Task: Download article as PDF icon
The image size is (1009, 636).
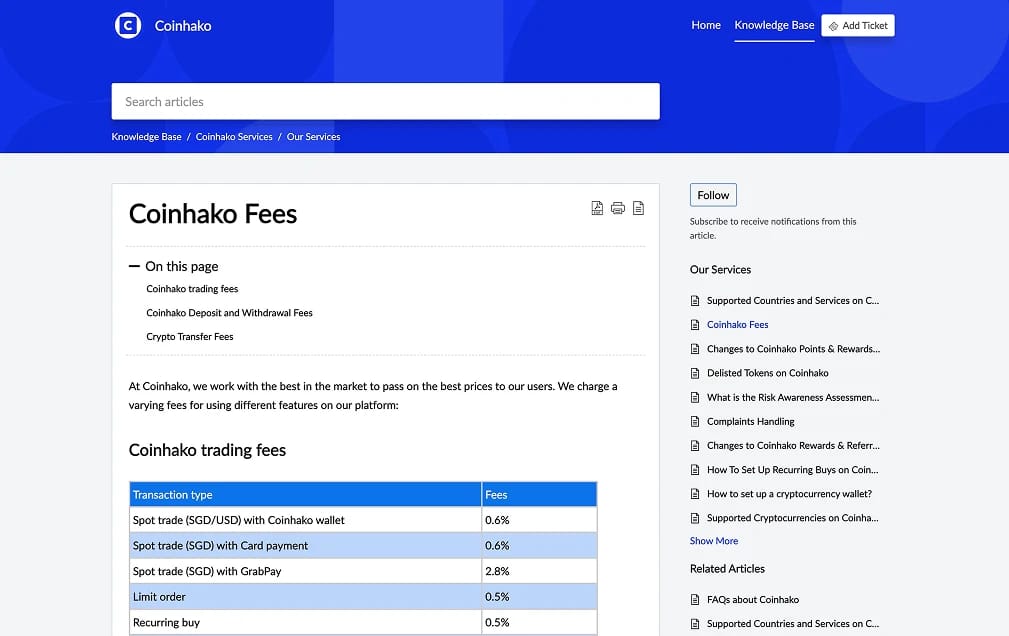Action: [x=597, y=208]
